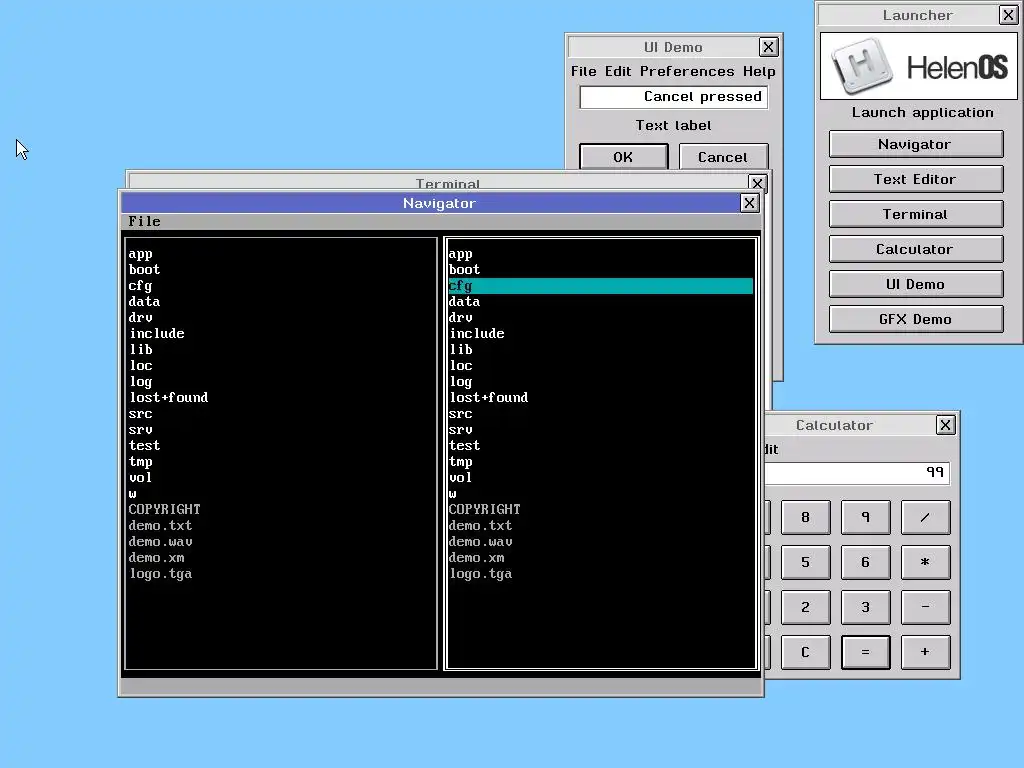Image resolution: width=1024 pixels, height=768 pixels.
Task: Click 'Text label' in UI Demo
Action: [673, 125]
